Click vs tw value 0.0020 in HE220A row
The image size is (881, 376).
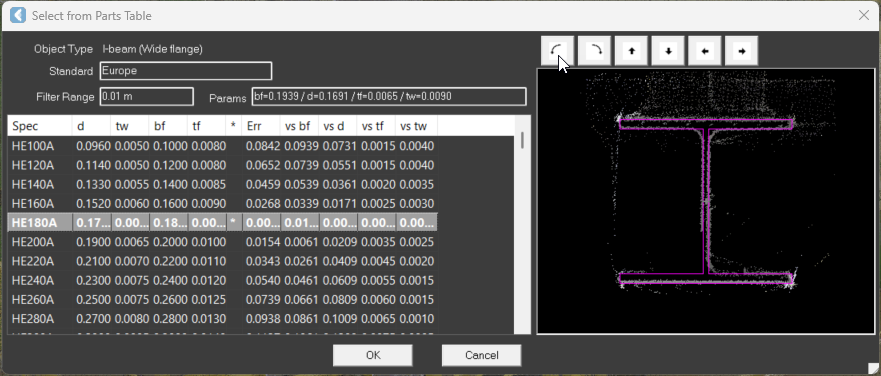[x=416, y=261]
